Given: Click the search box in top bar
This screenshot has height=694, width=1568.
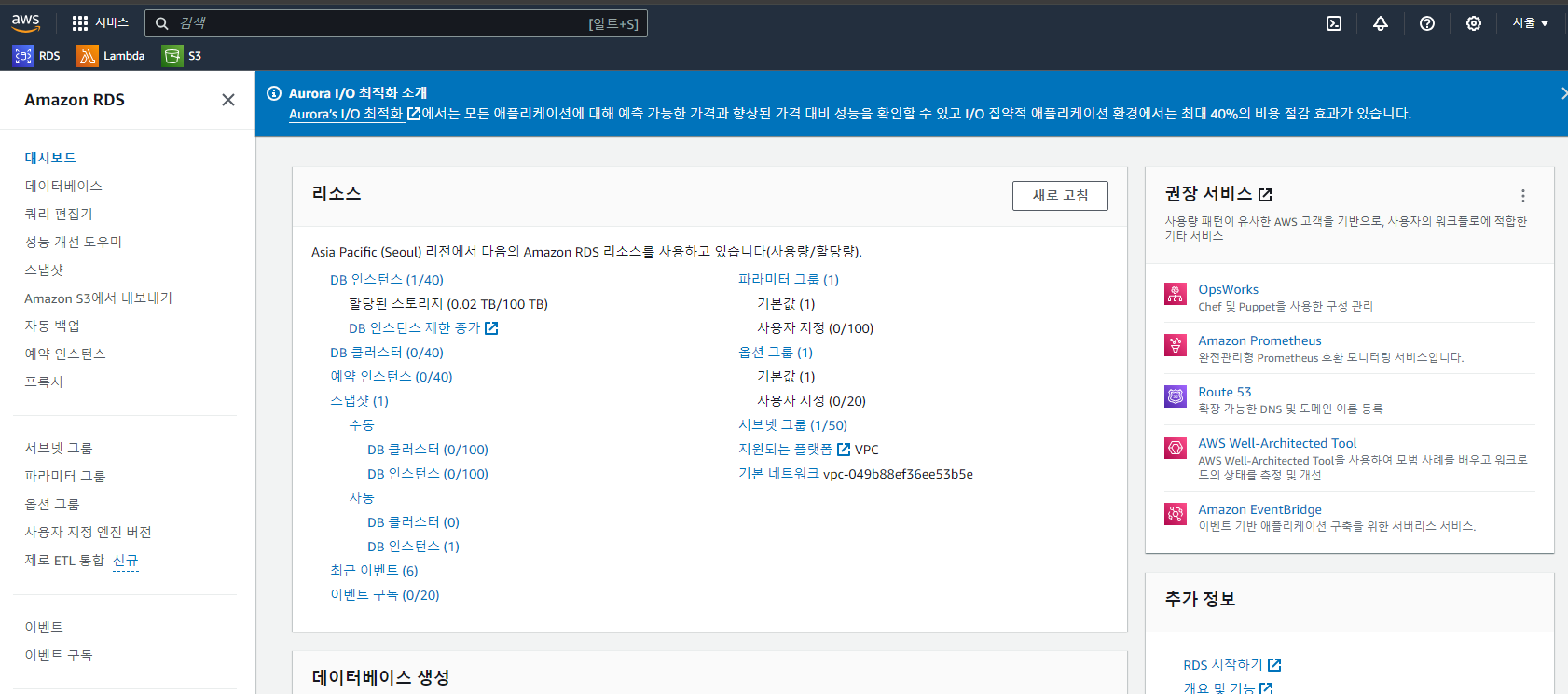Looking at the screenshot, I should [395, 23].
